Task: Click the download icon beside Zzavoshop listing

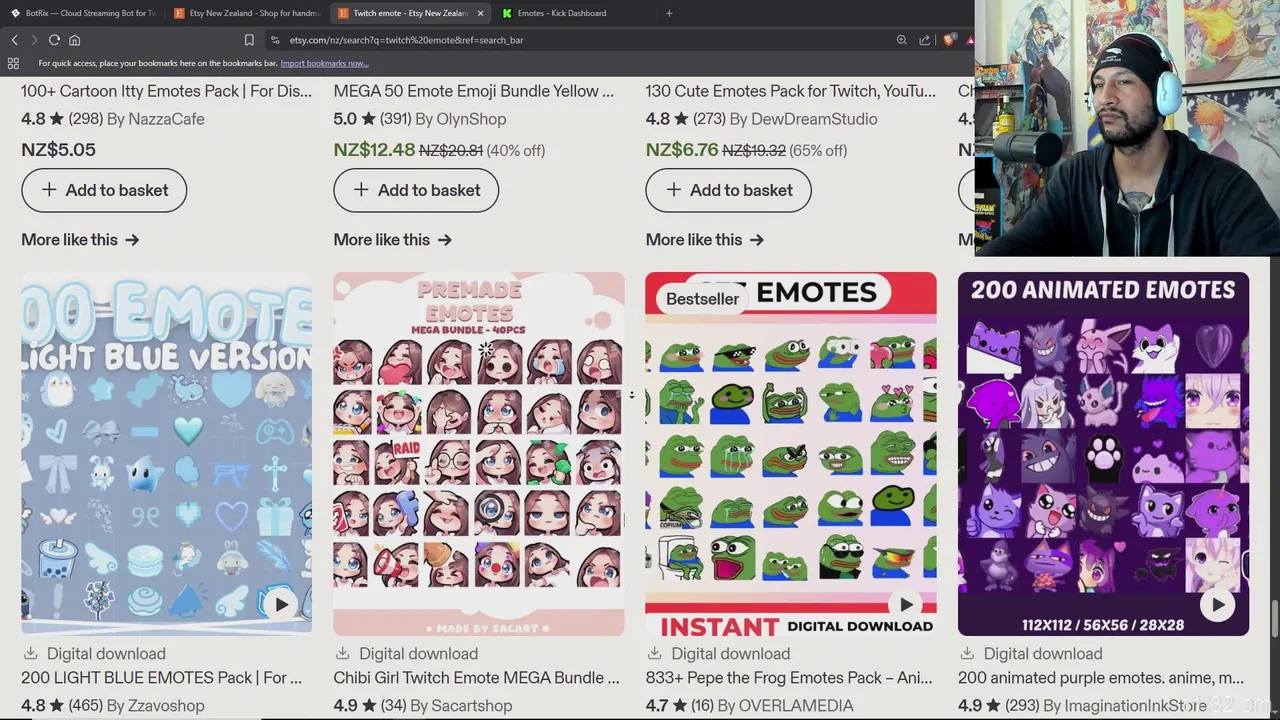Action: [30, 653]
